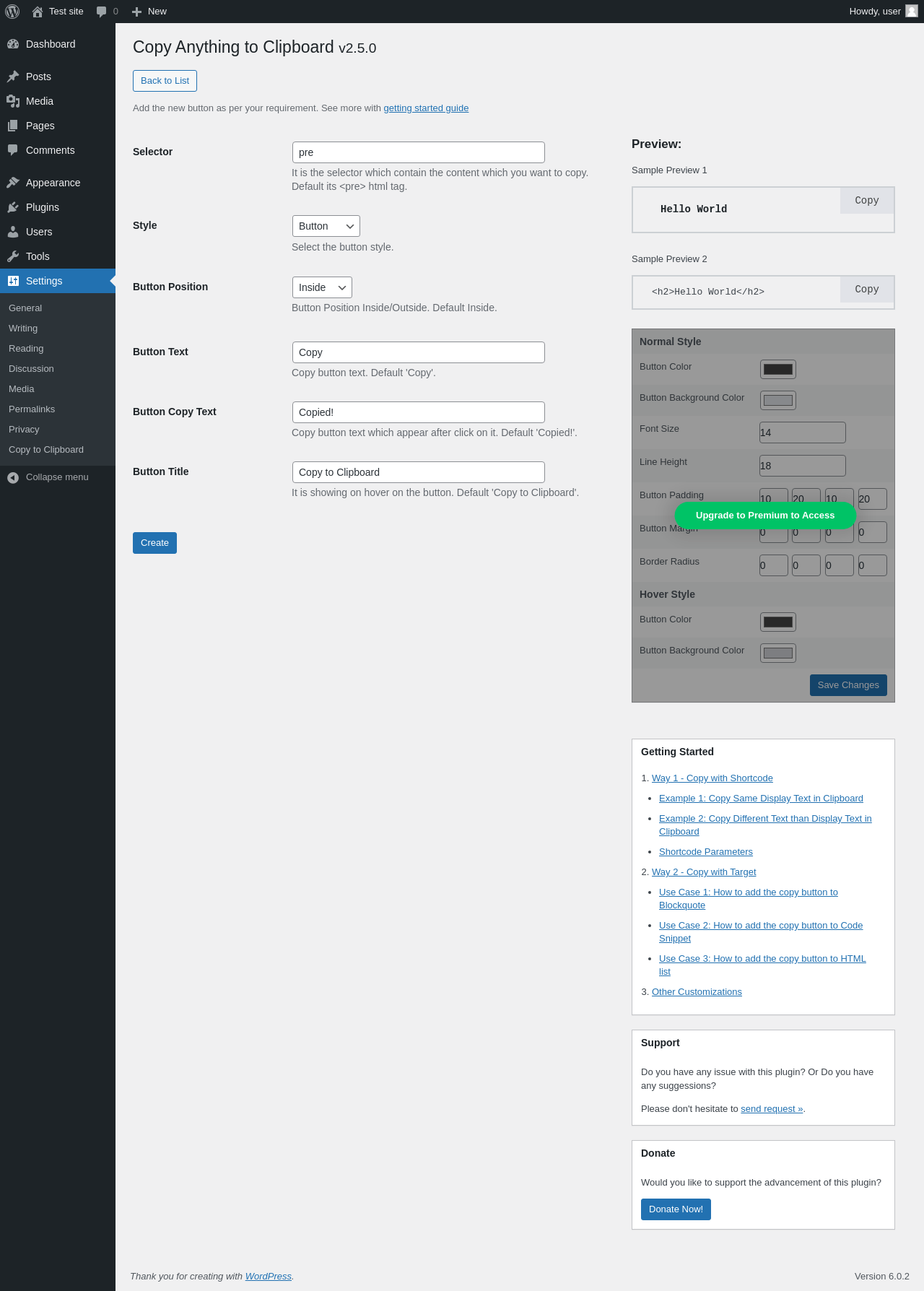Click last Button Padding input showing 20

873,499
